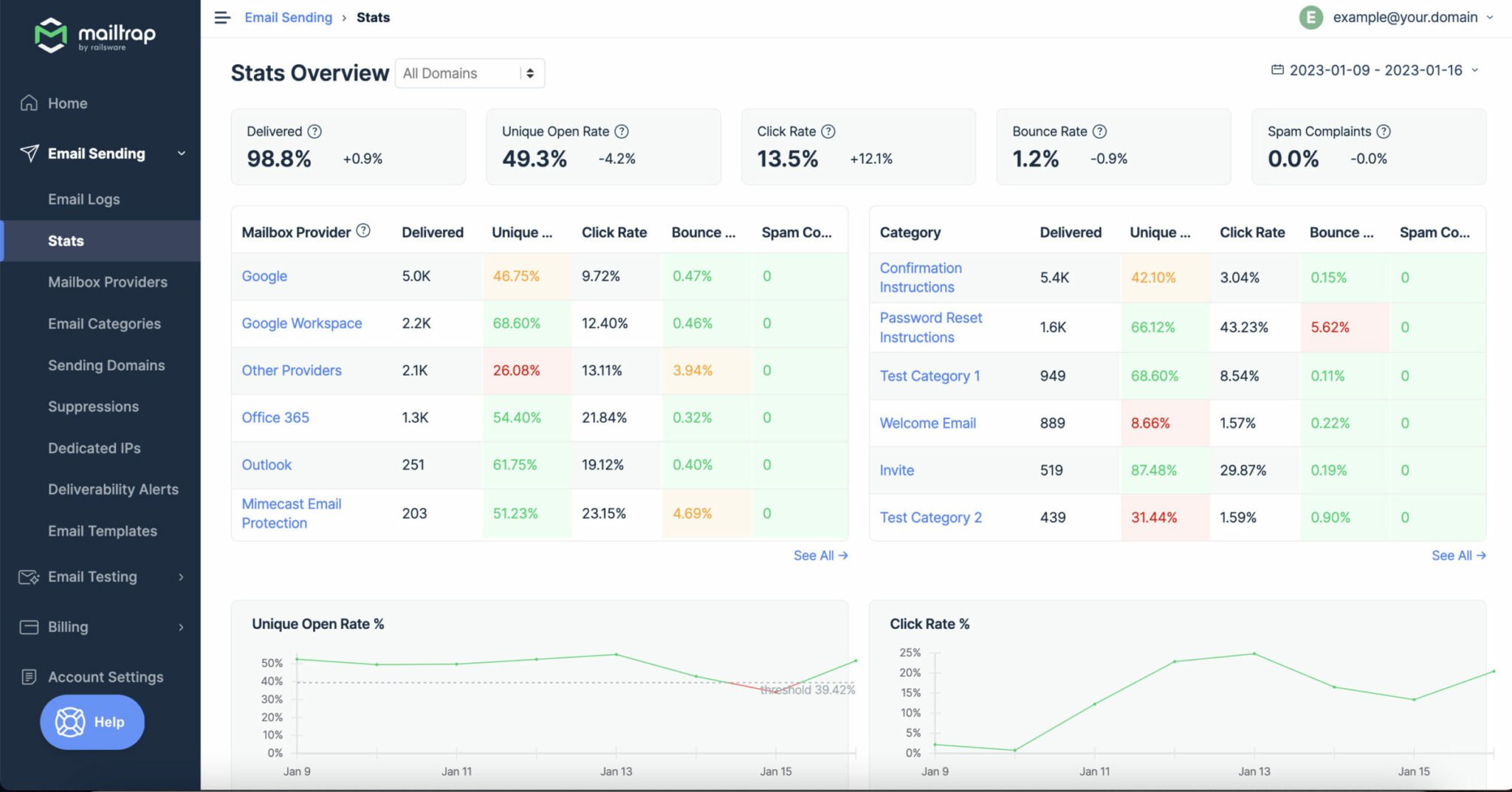Viewport: 1512px width, 792px height.
Task: Click the Category table Click Rate header
Action: [x=1252, y=232]
